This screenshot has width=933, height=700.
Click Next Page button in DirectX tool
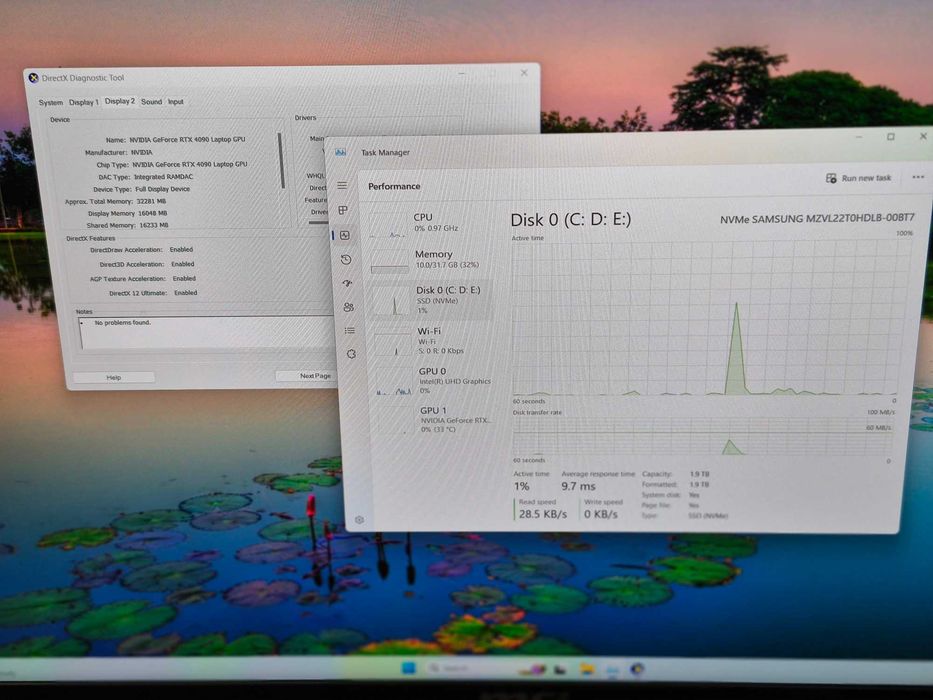(x=306, y=376)
